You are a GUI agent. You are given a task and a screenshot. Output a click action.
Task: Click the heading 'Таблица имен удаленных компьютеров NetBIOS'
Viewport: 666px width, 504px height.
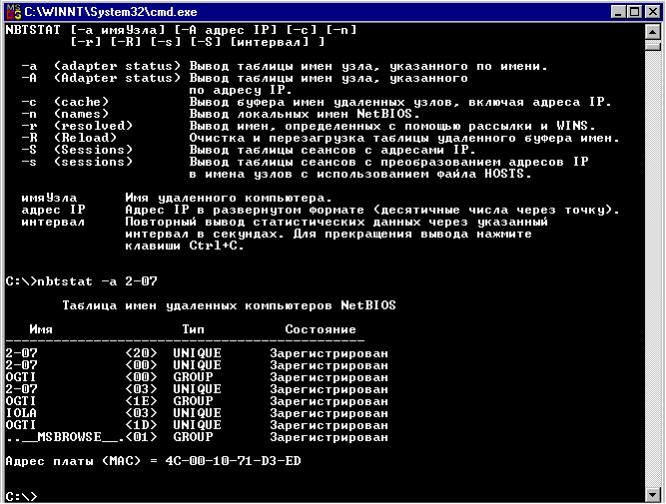pos(229,306)
